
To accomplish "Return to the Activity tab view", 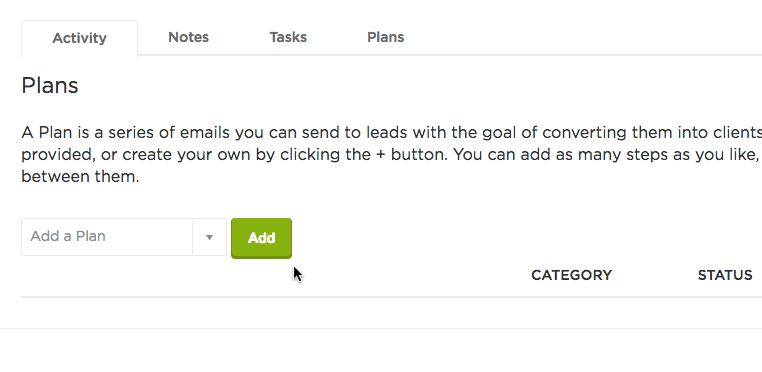I will point(79,38).
